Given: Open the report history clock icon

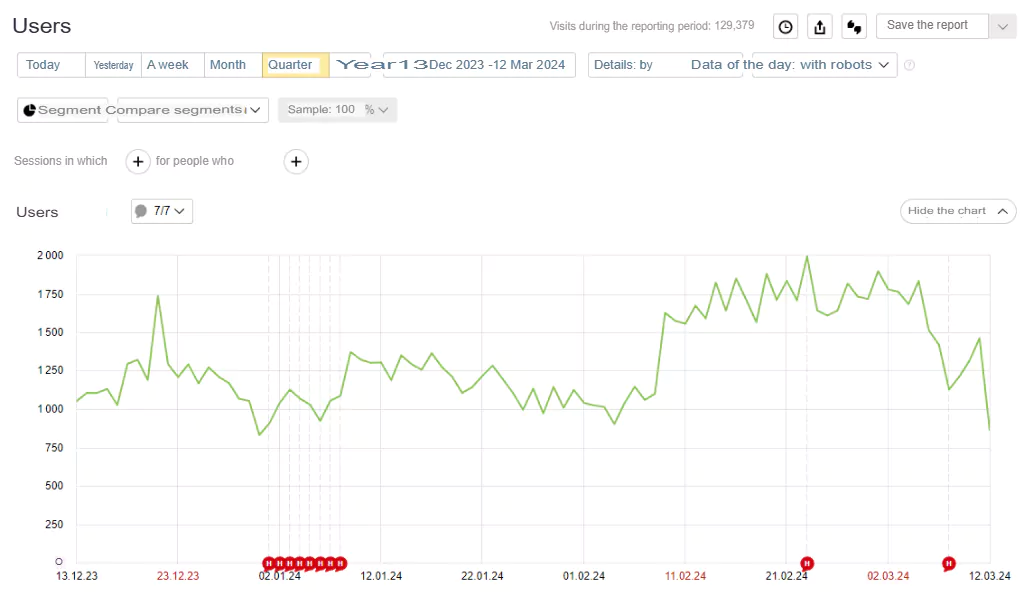Looking at the screenshot, I should coord(786,27).
